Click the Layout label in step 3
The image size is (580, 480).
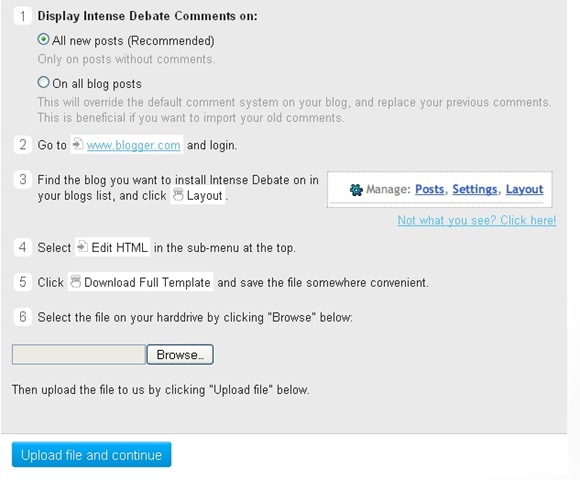click(x=204, y=196)
